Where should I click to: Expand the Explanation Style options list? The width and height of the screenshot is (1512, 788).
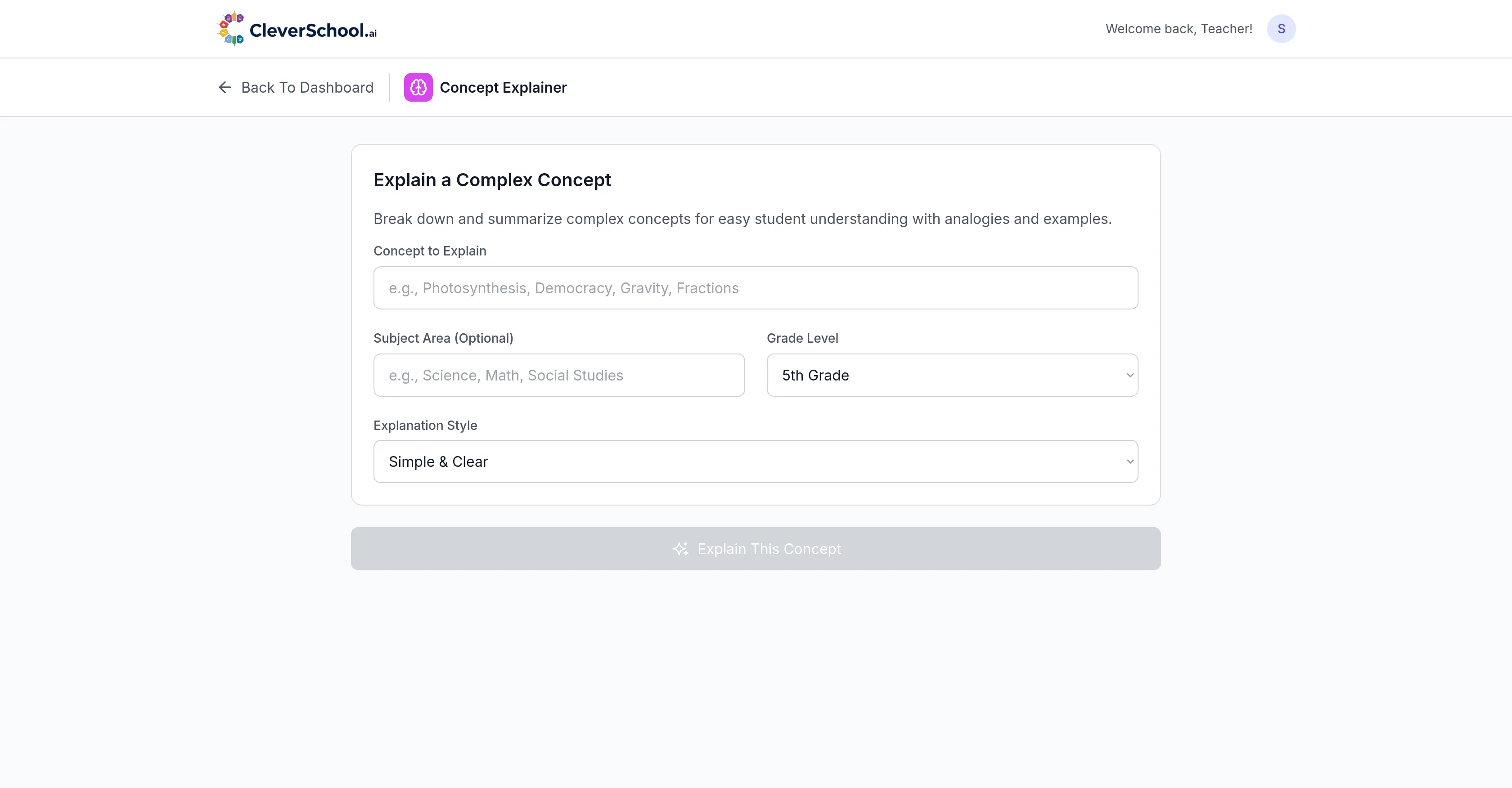tap(756, 461)
